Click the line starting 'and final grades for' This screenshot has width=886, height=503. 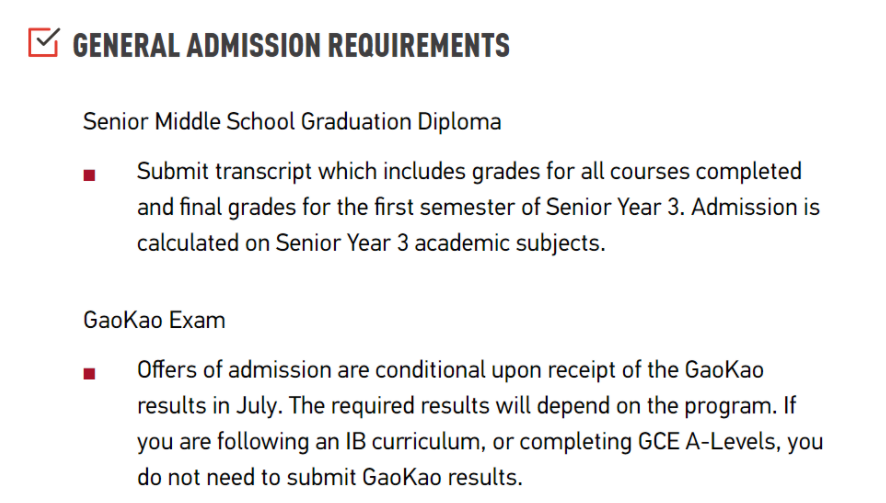point(478,207)
